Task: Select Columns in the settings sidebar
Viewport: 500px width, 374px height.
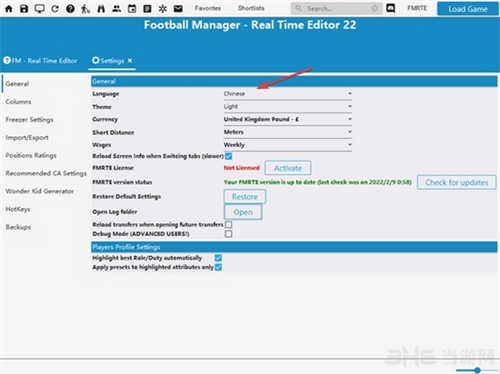Action: pyautogui.click(x=18, y=102)
